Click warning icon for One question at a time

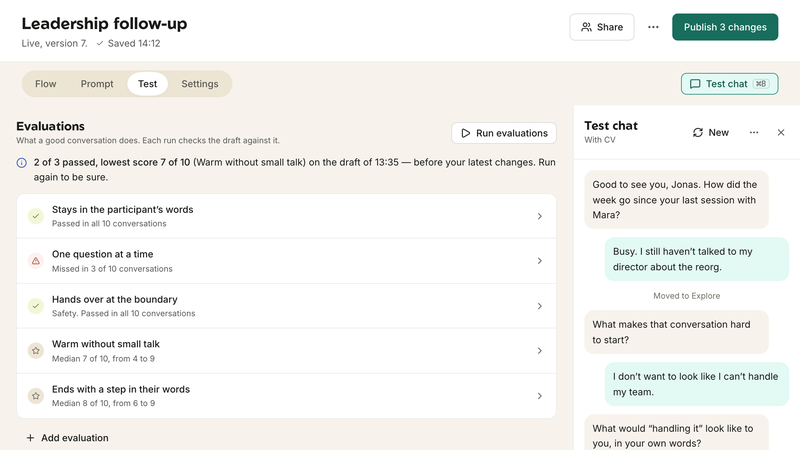pos(36,261)
